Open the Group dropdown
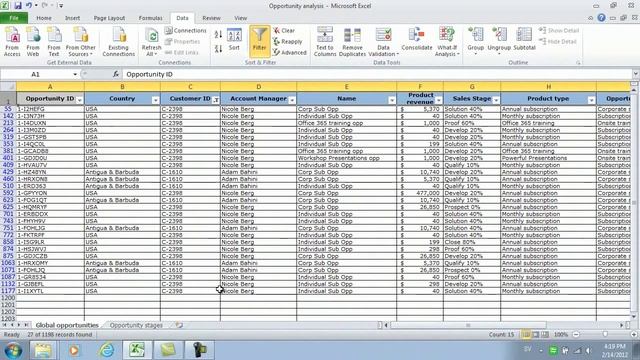 [x=476, y=51]
